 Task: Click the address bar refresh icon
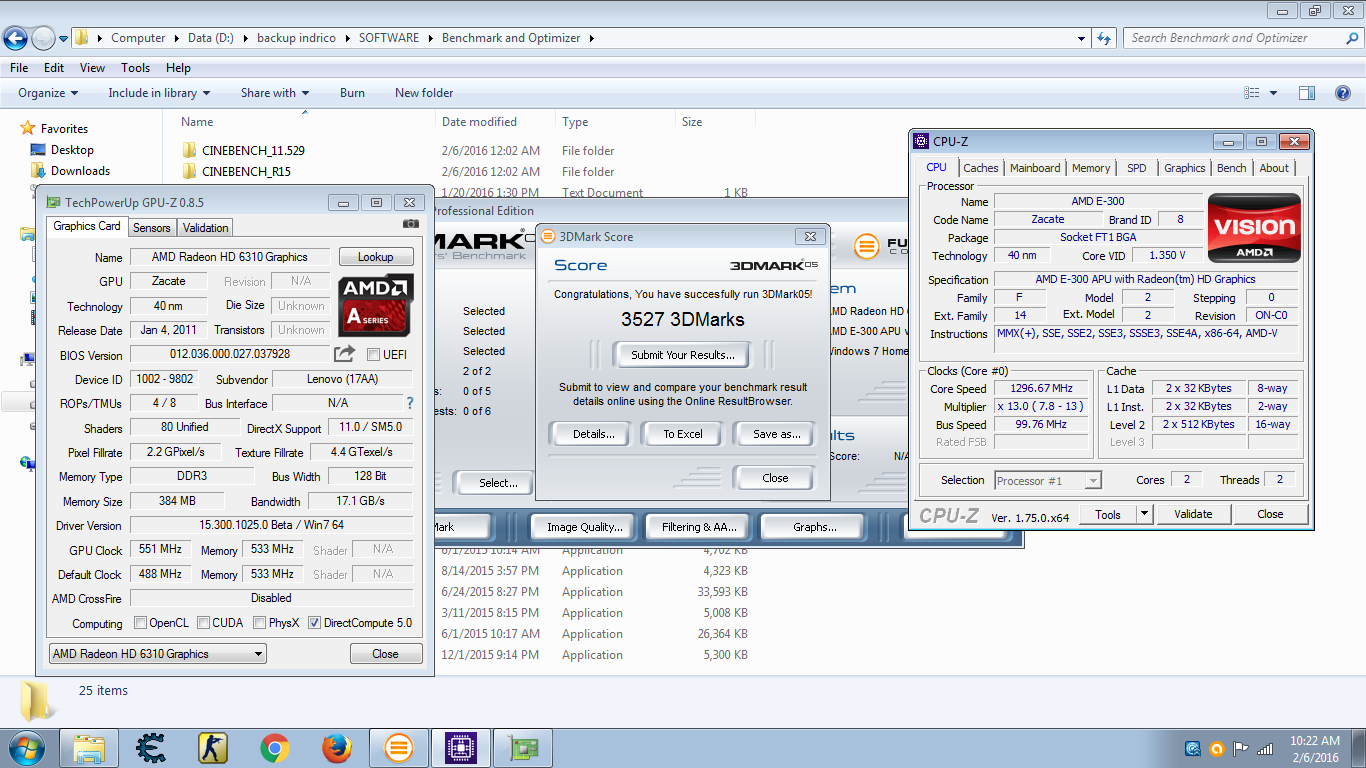tap(1104, 38)
